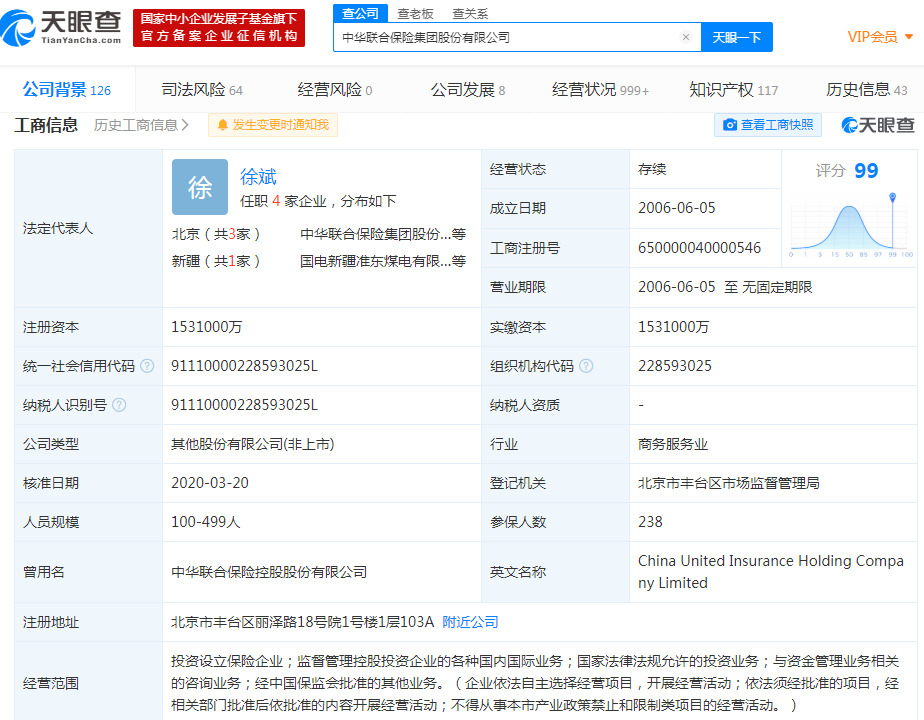Screen dimensions: 924x720
Task: Open the 历史信息 43 tab
Action: coord(866,90)
